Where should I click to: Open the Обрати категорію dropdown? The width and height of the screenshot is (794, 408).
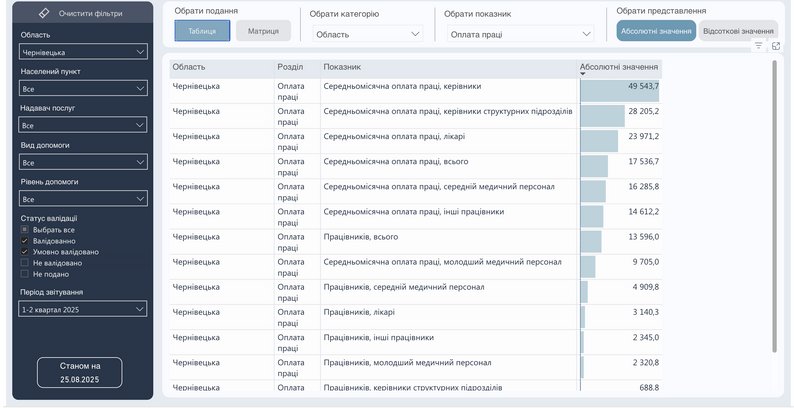tap(368, 34)
